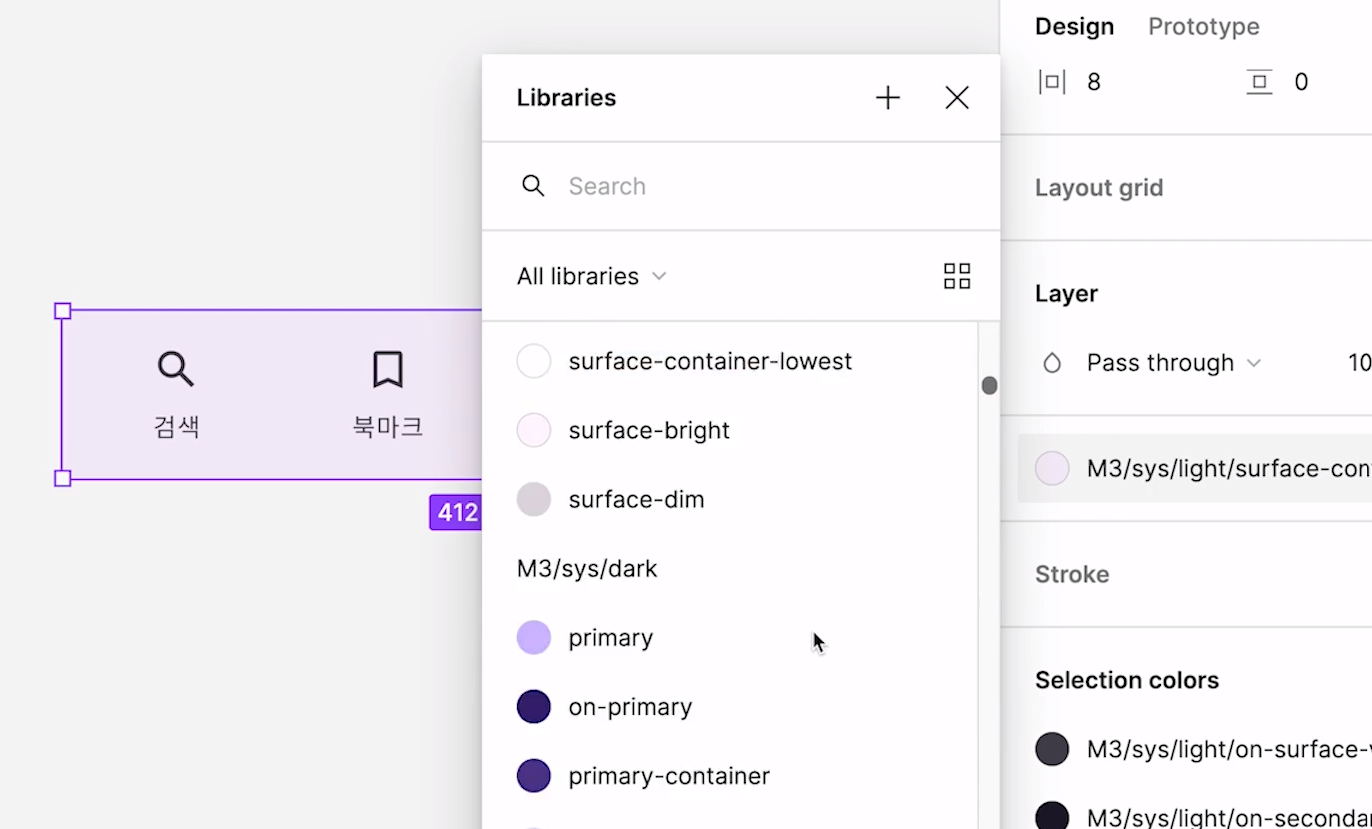This screenshot has width=1372, height=829.
Task: Click the 검색 label on the canvas
Action: (x=177, y=427)
